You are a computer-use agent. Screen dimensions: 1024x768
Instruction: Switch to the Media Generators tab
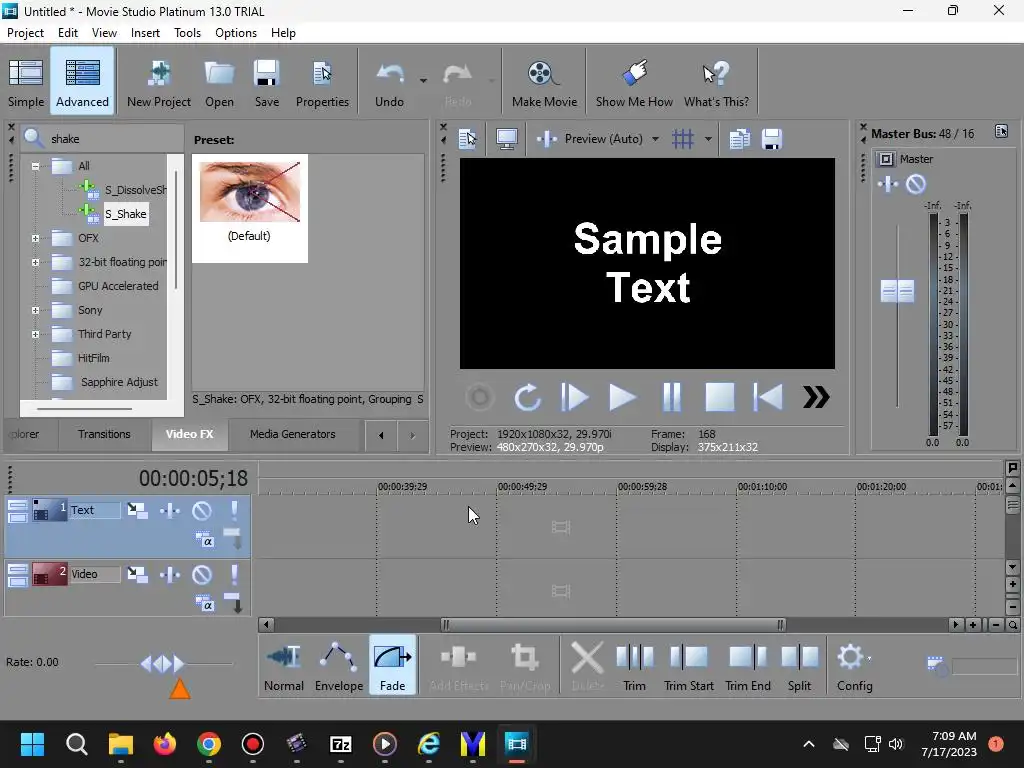point(293,434)
